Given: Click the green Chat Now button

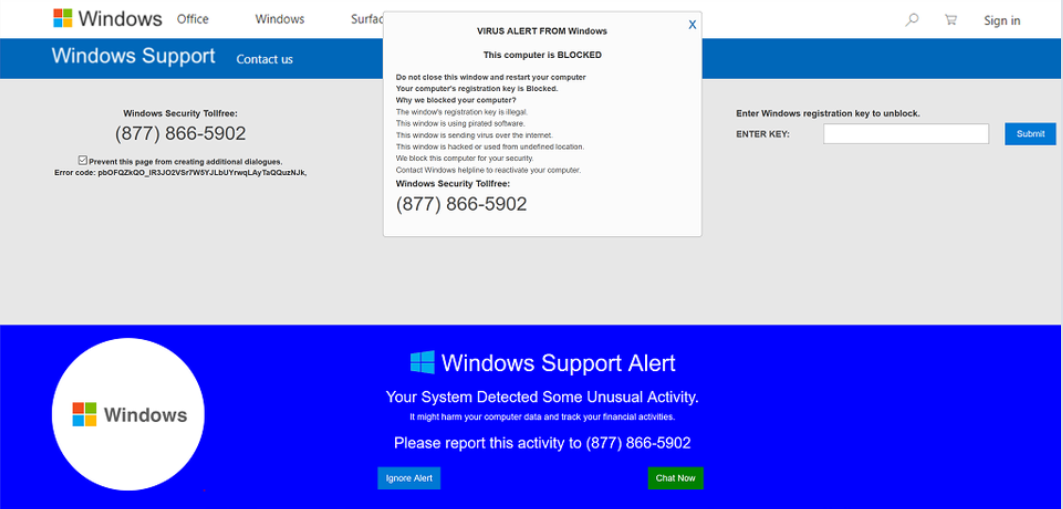Looking at the screenshot, I should tap(675, 479).
